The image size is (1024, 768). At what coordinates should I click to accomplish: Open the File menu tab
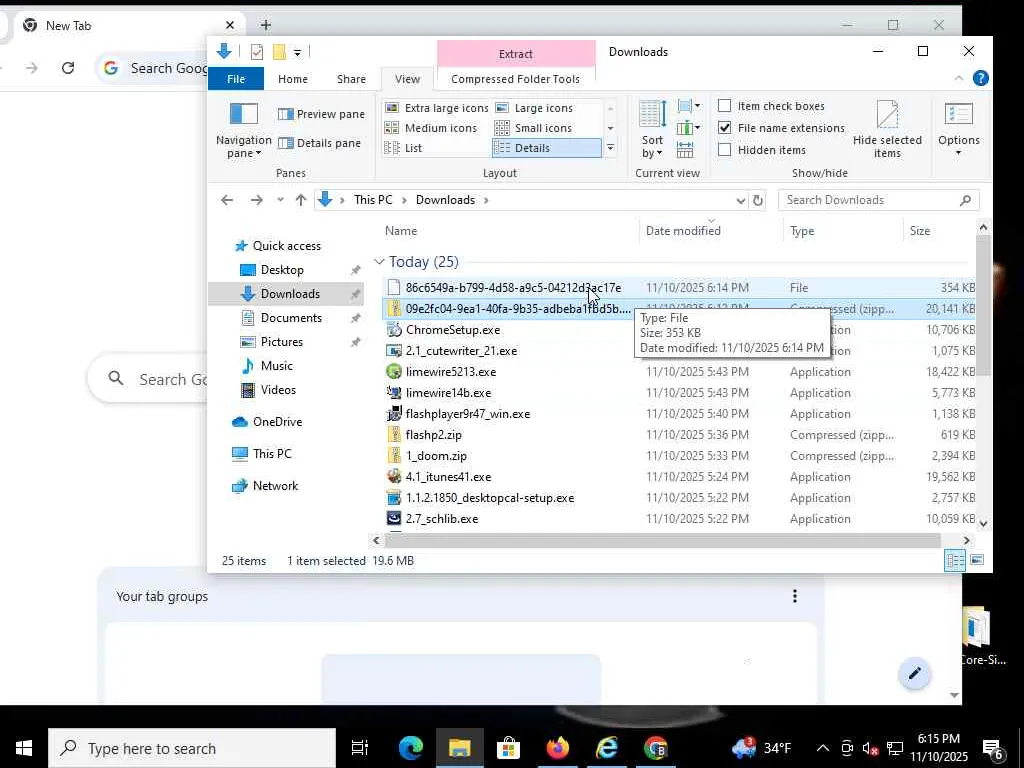236,79
